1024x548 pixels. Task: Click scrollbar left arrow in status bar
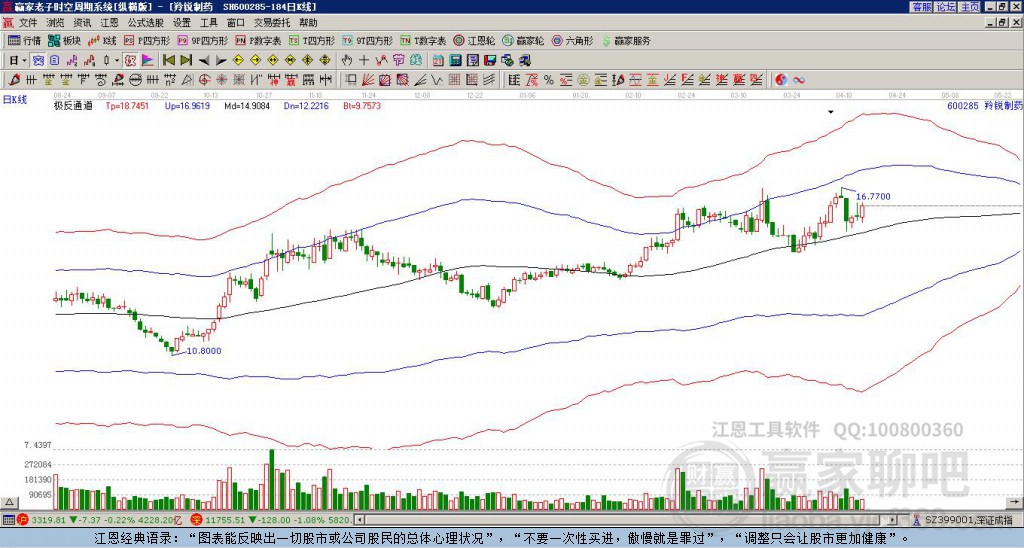click(x=359, y=520)
